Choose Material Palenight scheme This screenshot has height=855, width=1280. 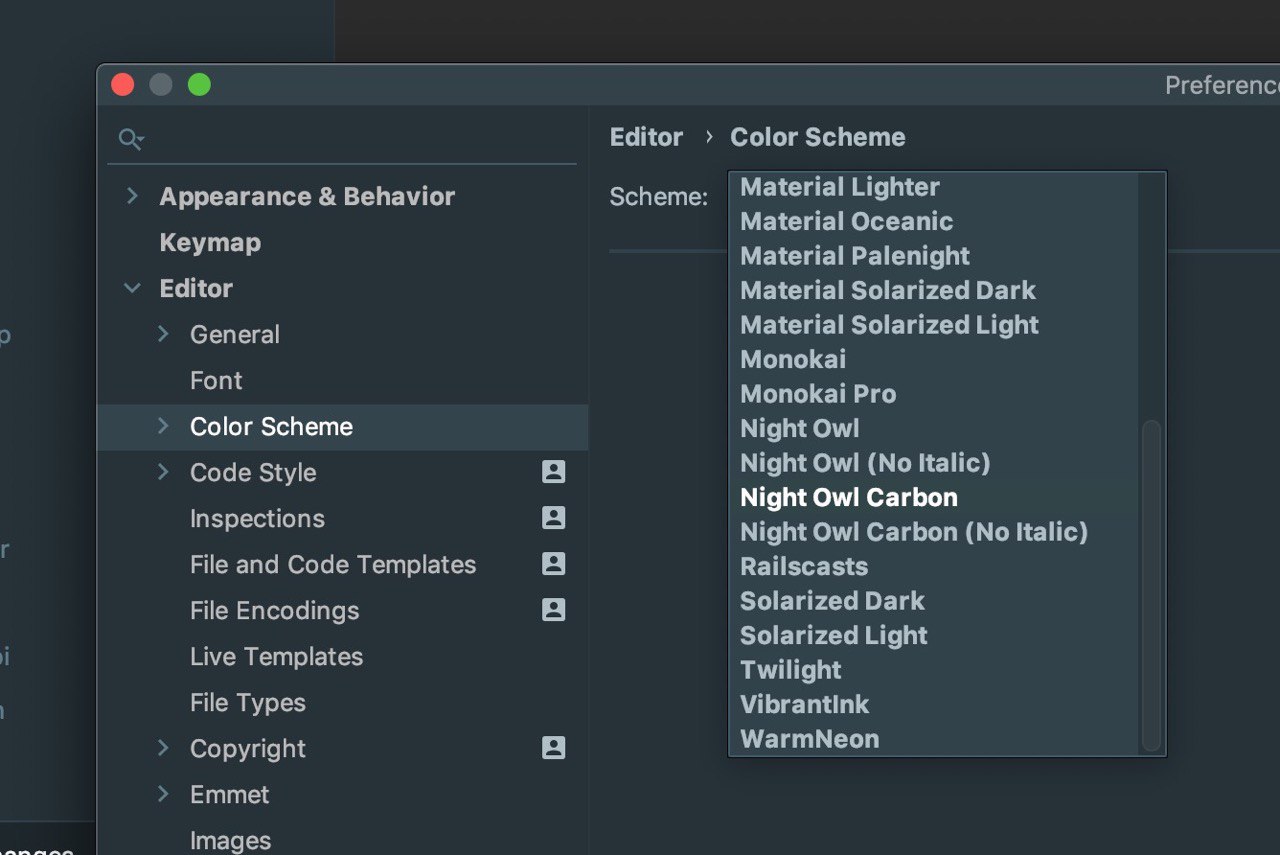pos(855,256)
